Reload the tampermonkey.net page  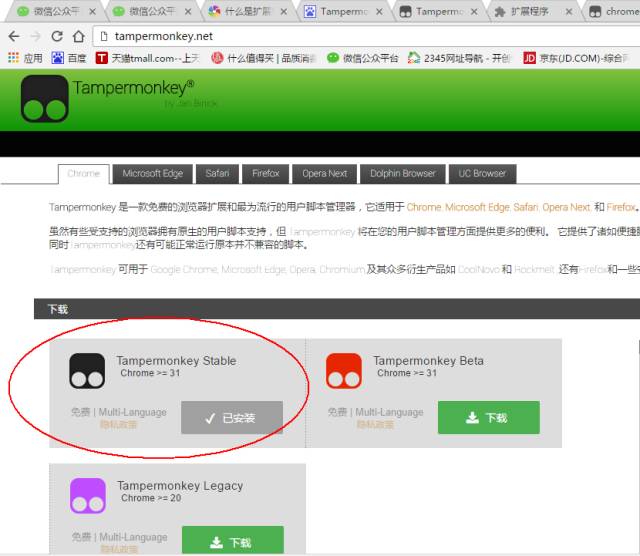(57, 36)
